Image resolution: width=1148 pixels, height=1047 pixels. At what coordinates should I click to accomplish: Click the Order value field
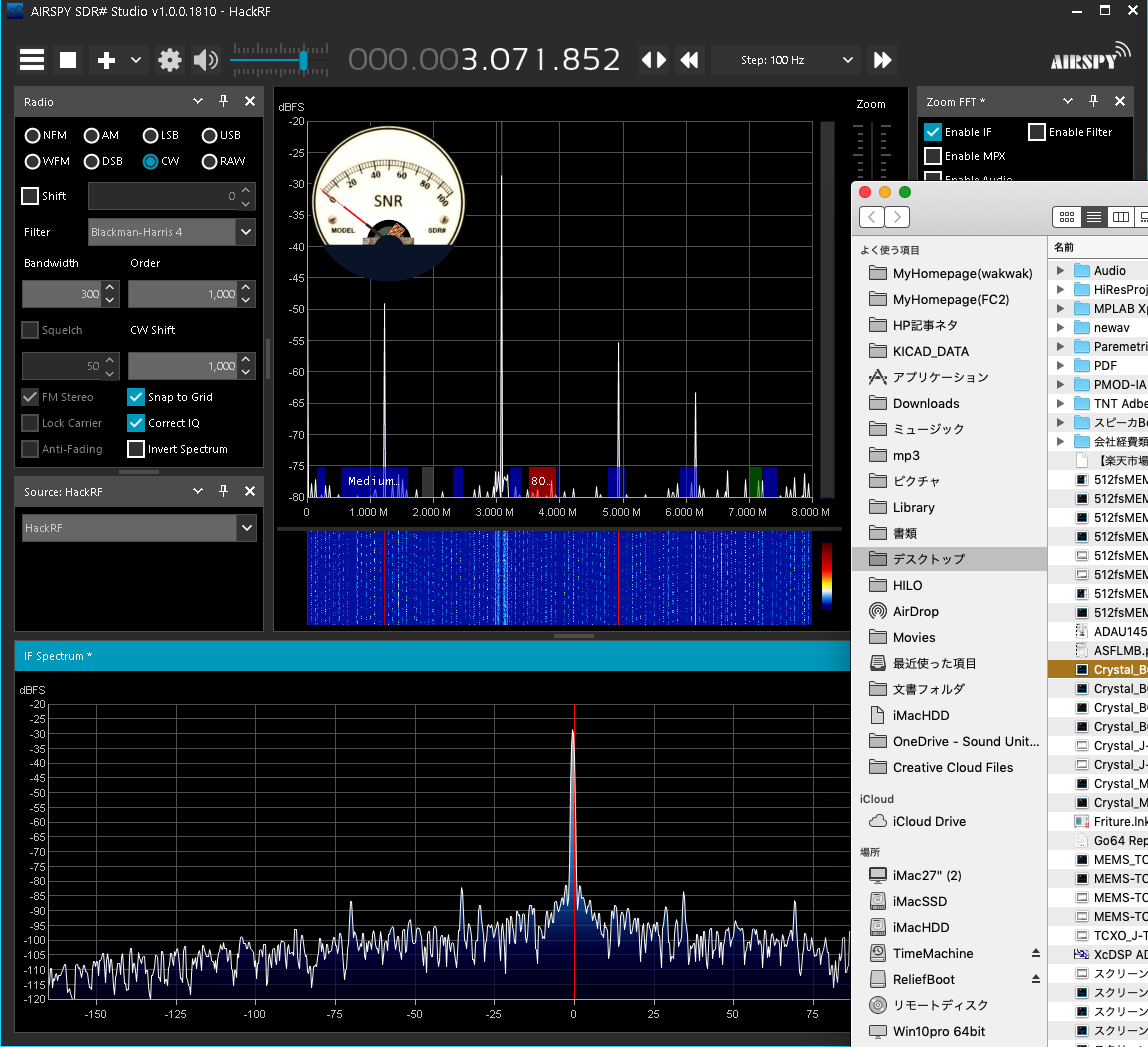click(182, 294)
